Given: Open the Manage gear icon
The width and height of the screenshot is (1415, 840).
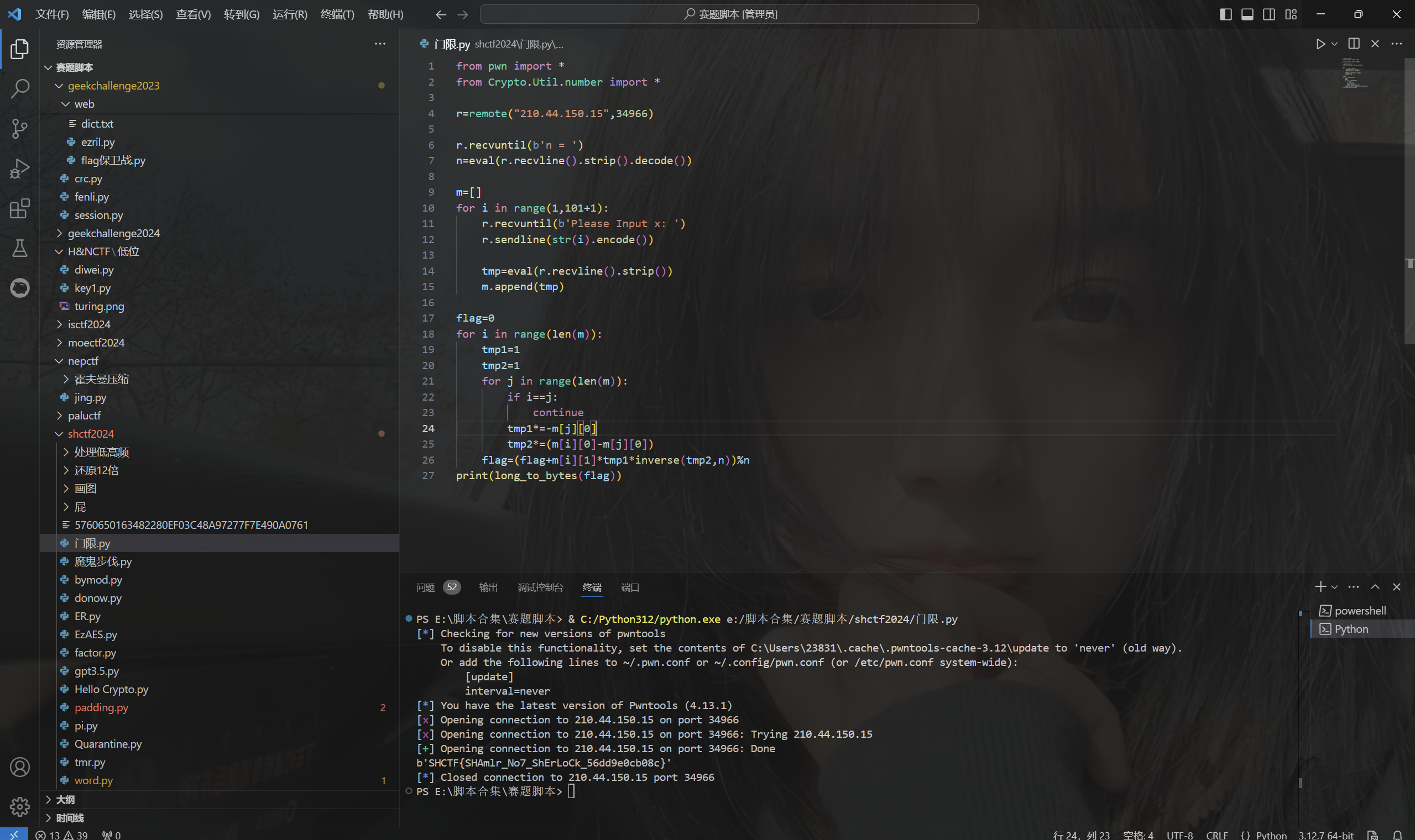Looking at the screenshot, I should point(20,807).
